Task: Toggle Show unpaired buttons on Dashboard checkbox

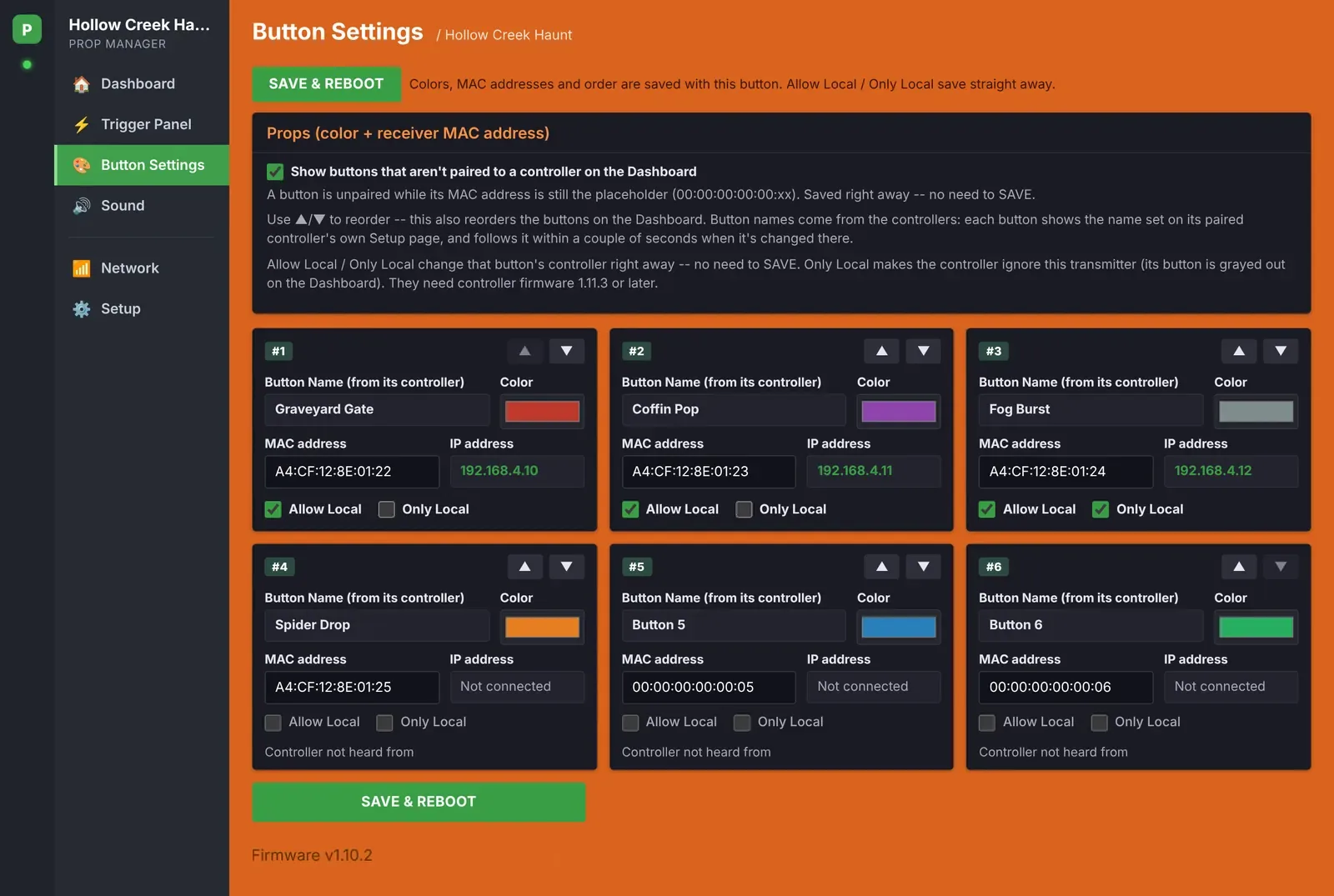Action: click(x=275, y=172)
